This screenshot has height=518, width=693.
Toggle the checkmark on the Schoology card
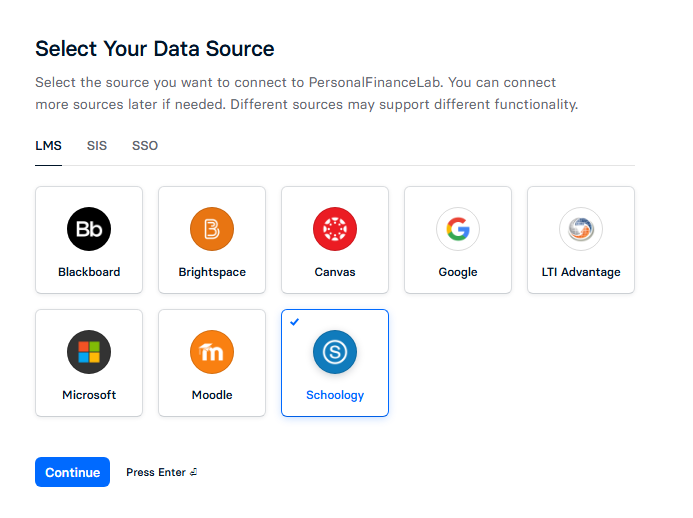pyautogui.click(x=294, y=322)
